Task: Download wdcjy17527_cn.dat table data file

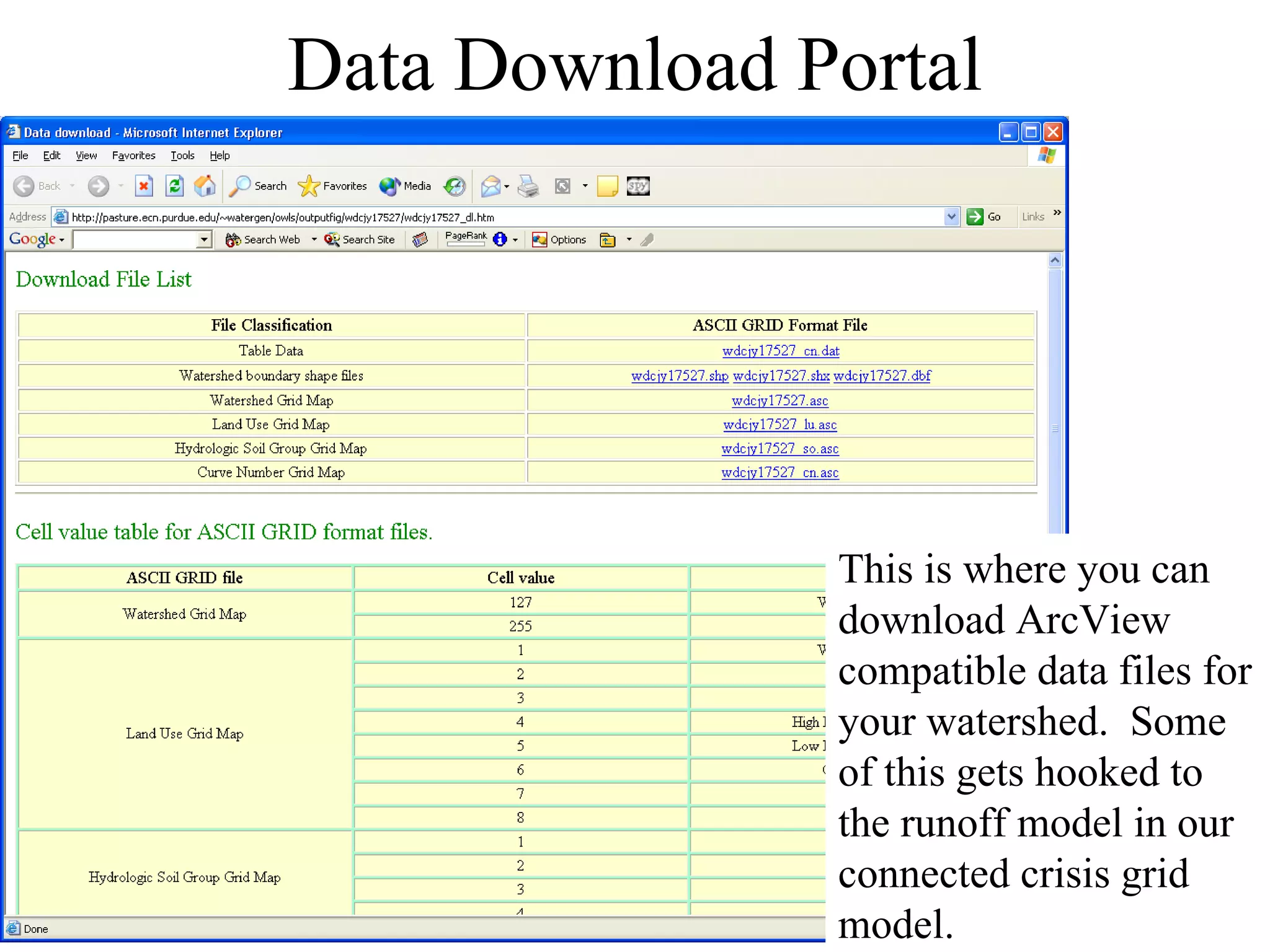Action: pyautogui.click(x=781, y=351)
